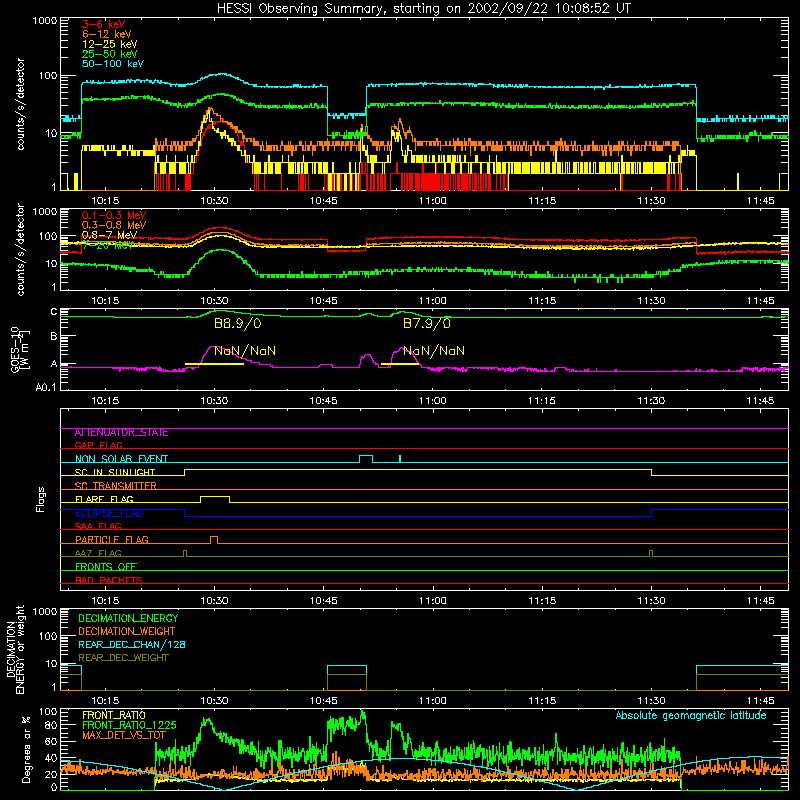This screenshot has width=800, height=800.
Task: Click the 0.8-7 MeV legend label
Action: 109,235
